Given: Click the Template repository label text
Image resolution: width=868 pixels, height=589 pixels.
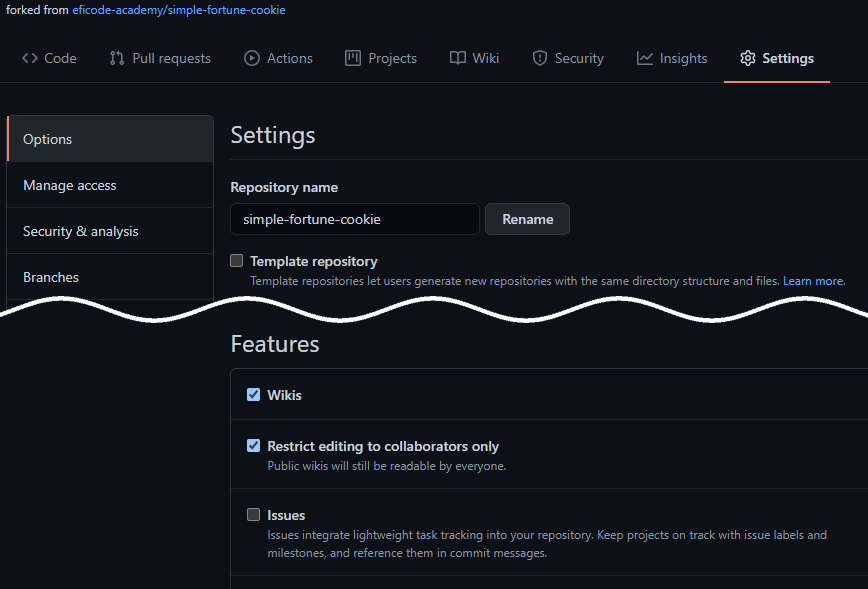Looking at the screenshot, I should click(314, 261).
